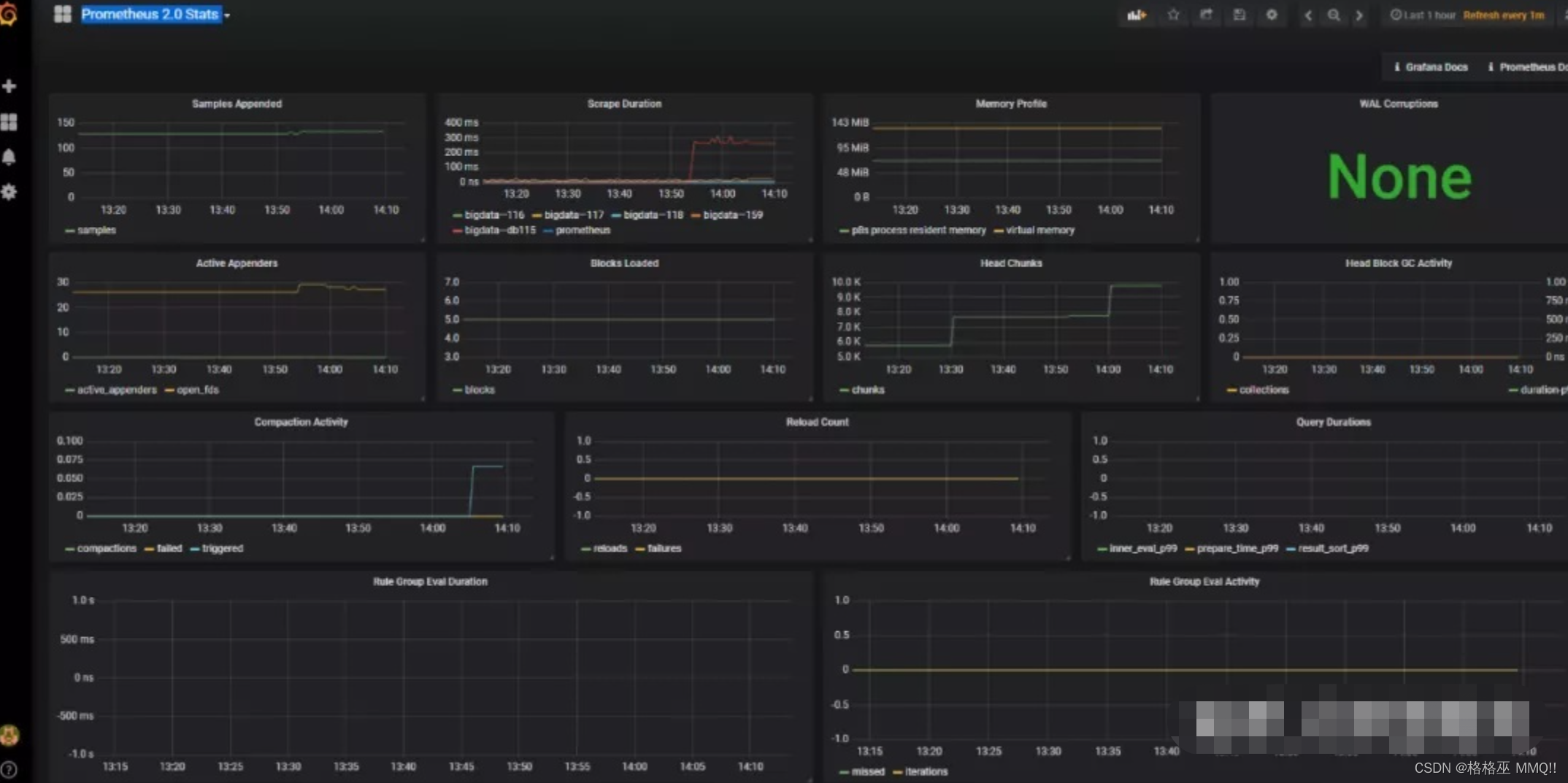Click the Add panel icon
This screenshot has width=1568, height=783.
(1137, 15)
